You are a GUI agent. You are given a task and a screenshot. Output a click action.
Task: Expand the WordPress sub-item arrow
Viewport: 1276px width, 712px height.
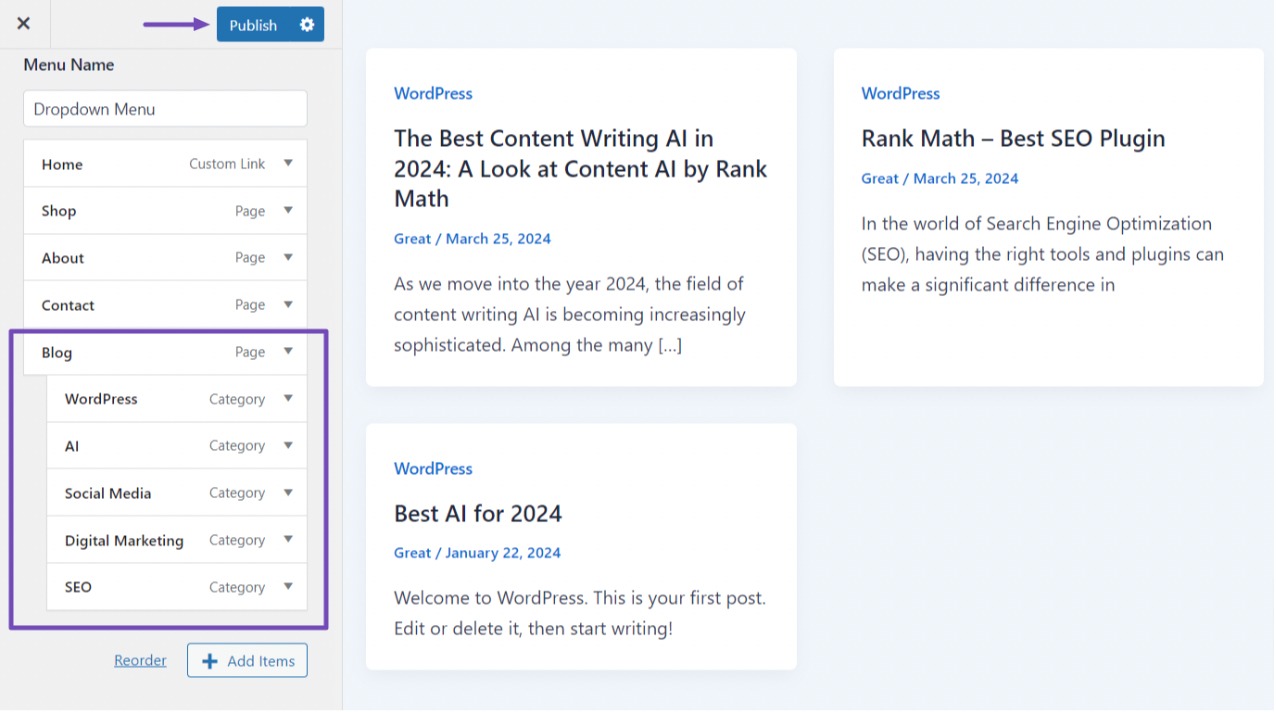288,398
